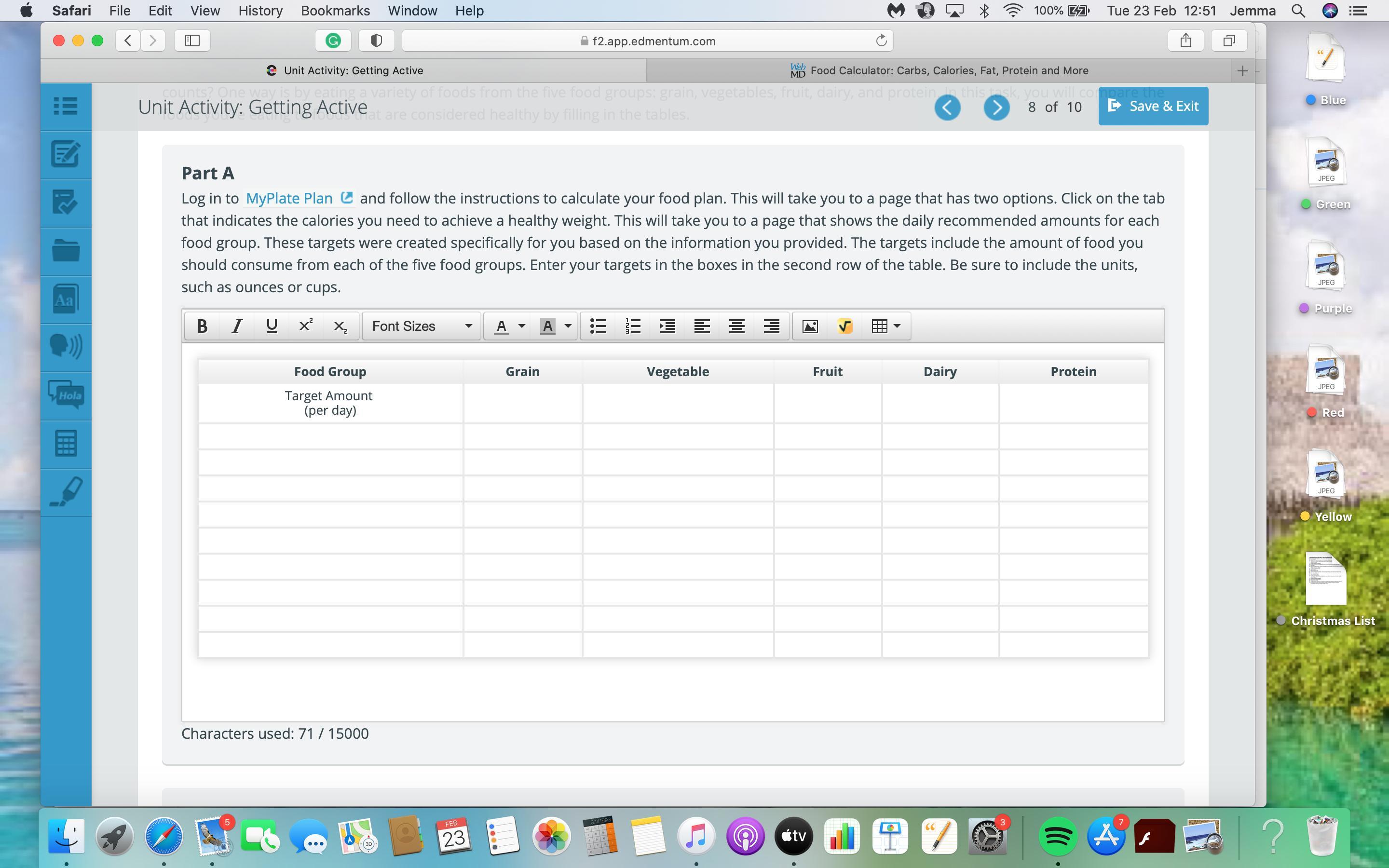Open the text-to-speech sidebar tool
This screenshot has height=868, width=1389.
pos(66,346)
